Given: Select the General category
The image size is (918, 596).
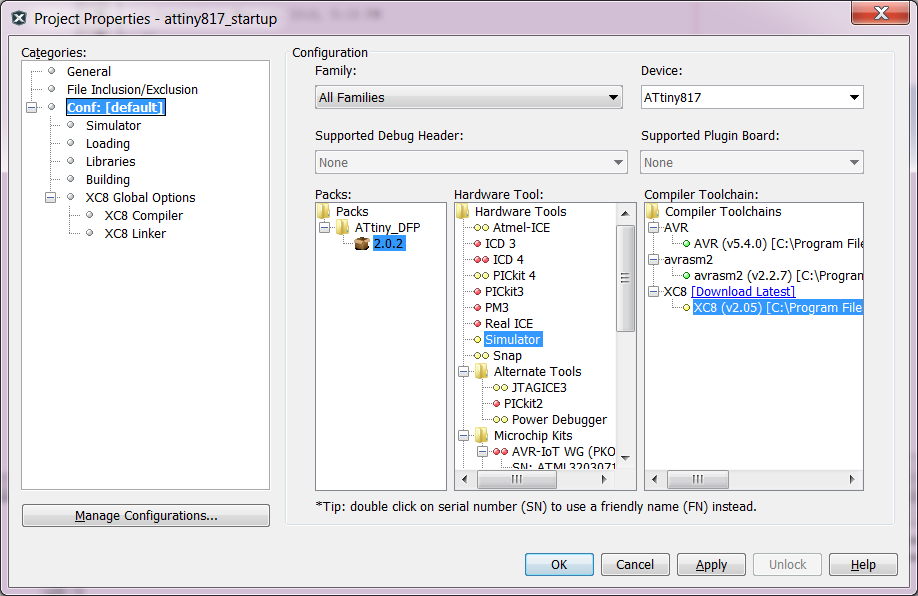Looking at the screenshot, I should 88,71.
